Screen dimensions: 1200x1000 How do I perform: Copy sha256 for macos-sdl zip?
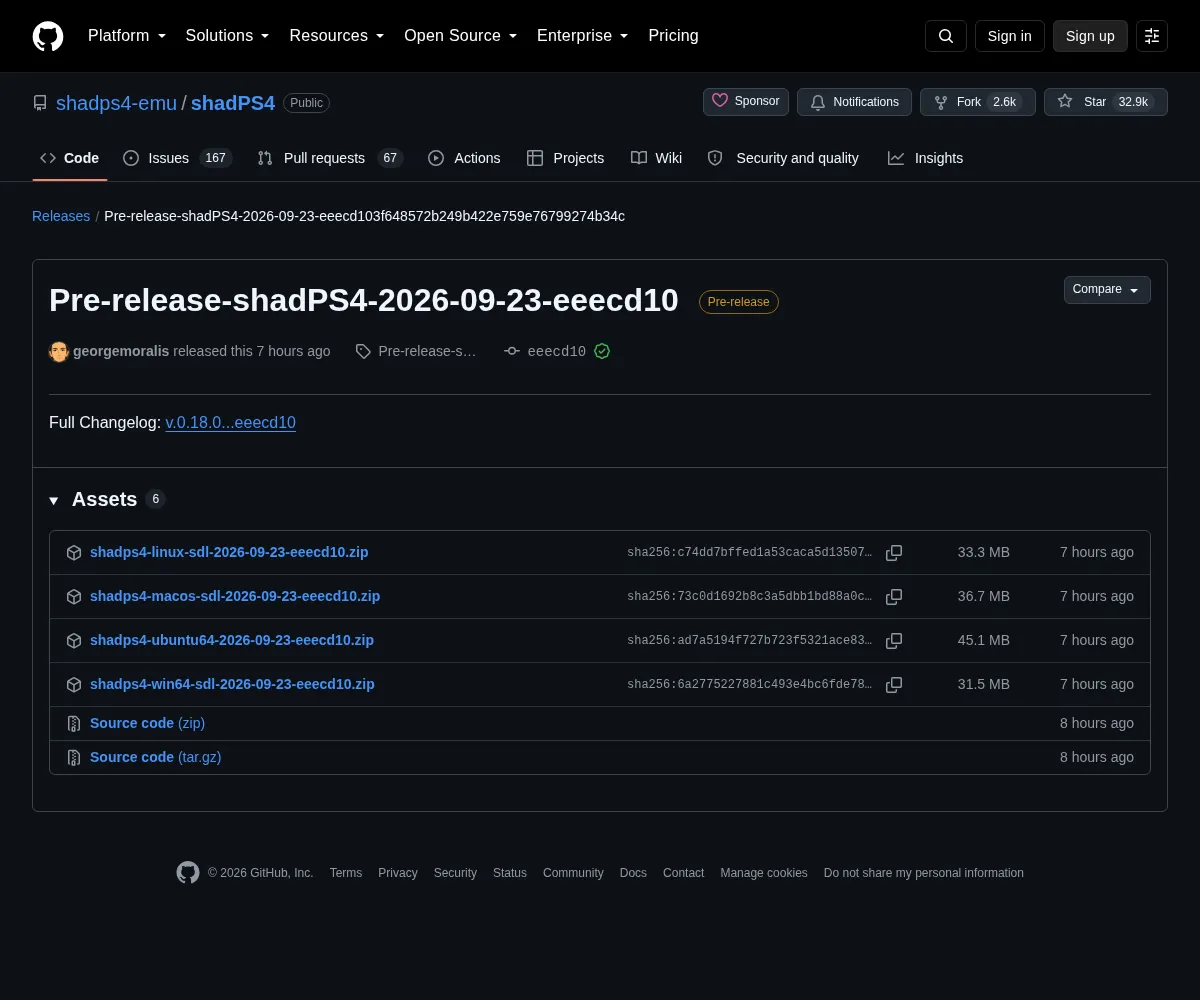point(894,597)
